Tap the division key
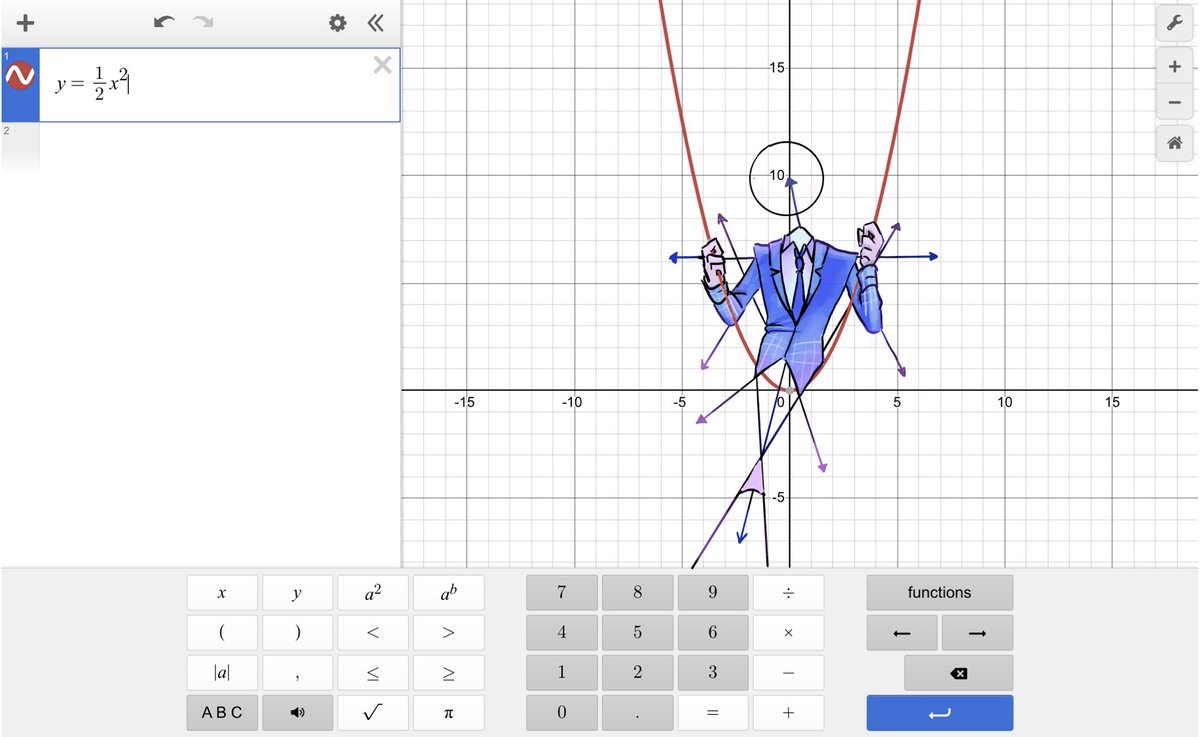This screenshot has height=737, width=1200. [788, 593]
